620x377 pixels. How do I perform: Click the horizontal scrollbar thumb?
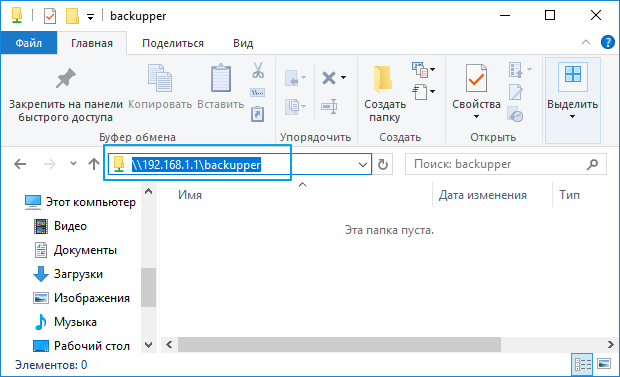click(339, 345)
